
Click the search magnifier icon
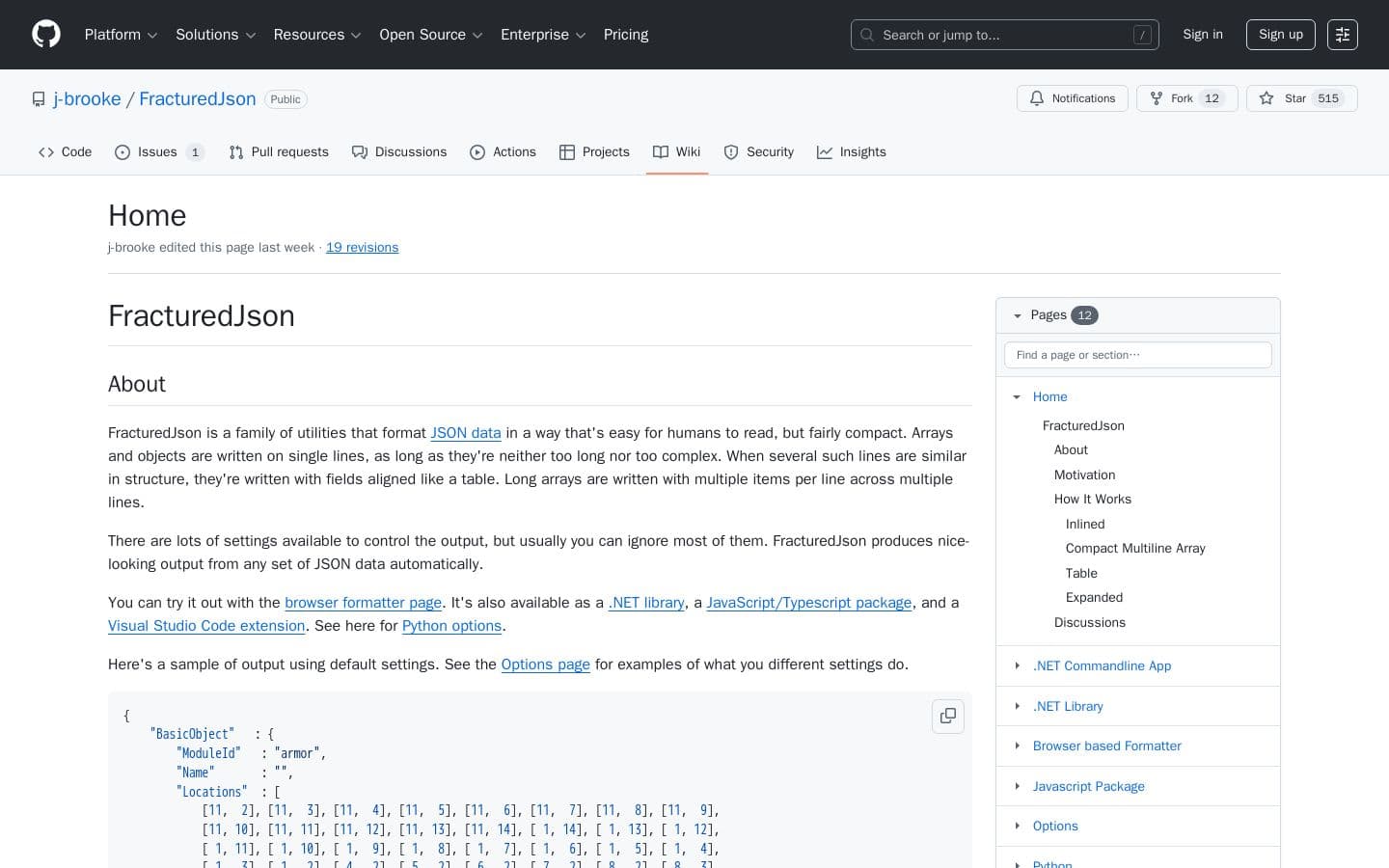867,35
